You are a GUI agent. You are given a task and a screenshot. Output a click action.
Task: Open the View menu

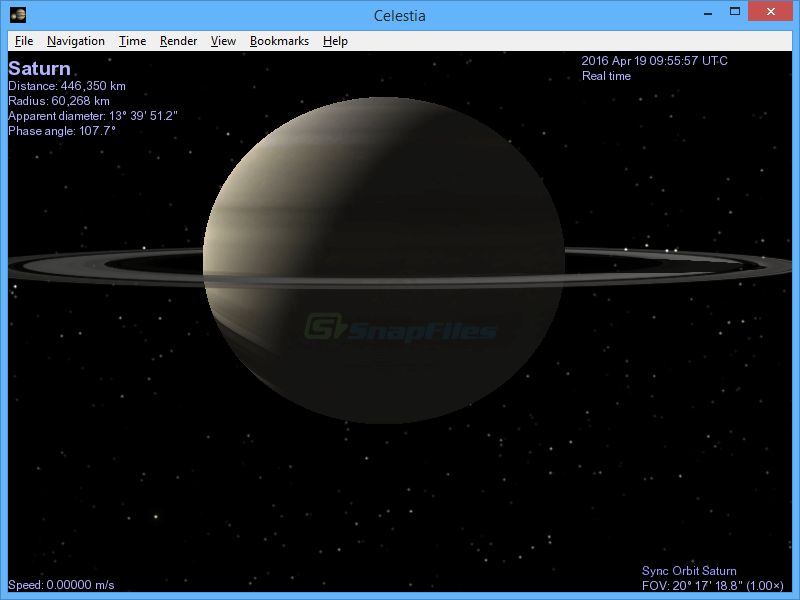(x=223, y=41)
